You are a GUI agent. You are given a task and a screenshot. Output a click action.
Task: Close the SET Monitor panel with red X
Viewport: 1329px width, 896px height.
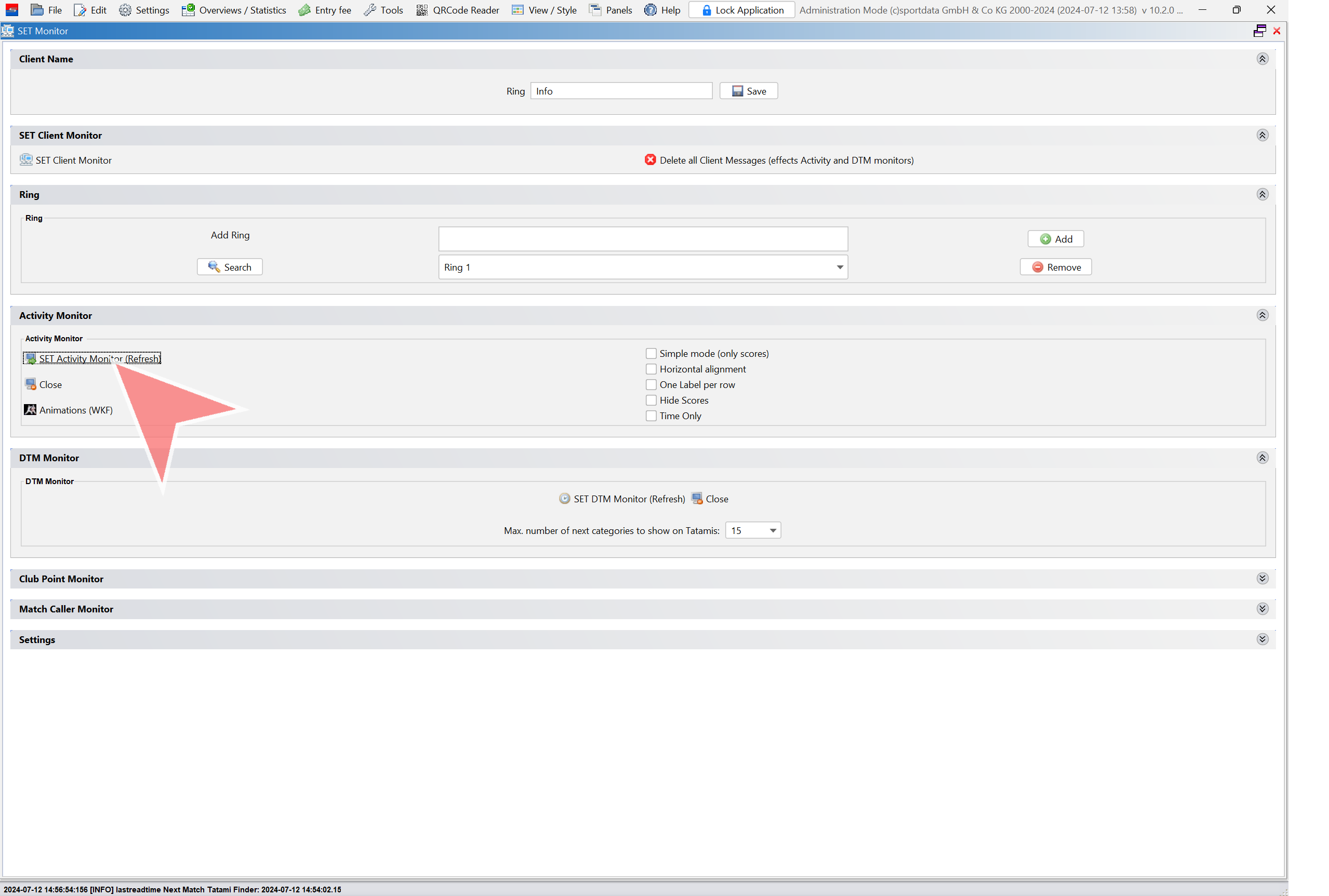tap(1277, 31)
